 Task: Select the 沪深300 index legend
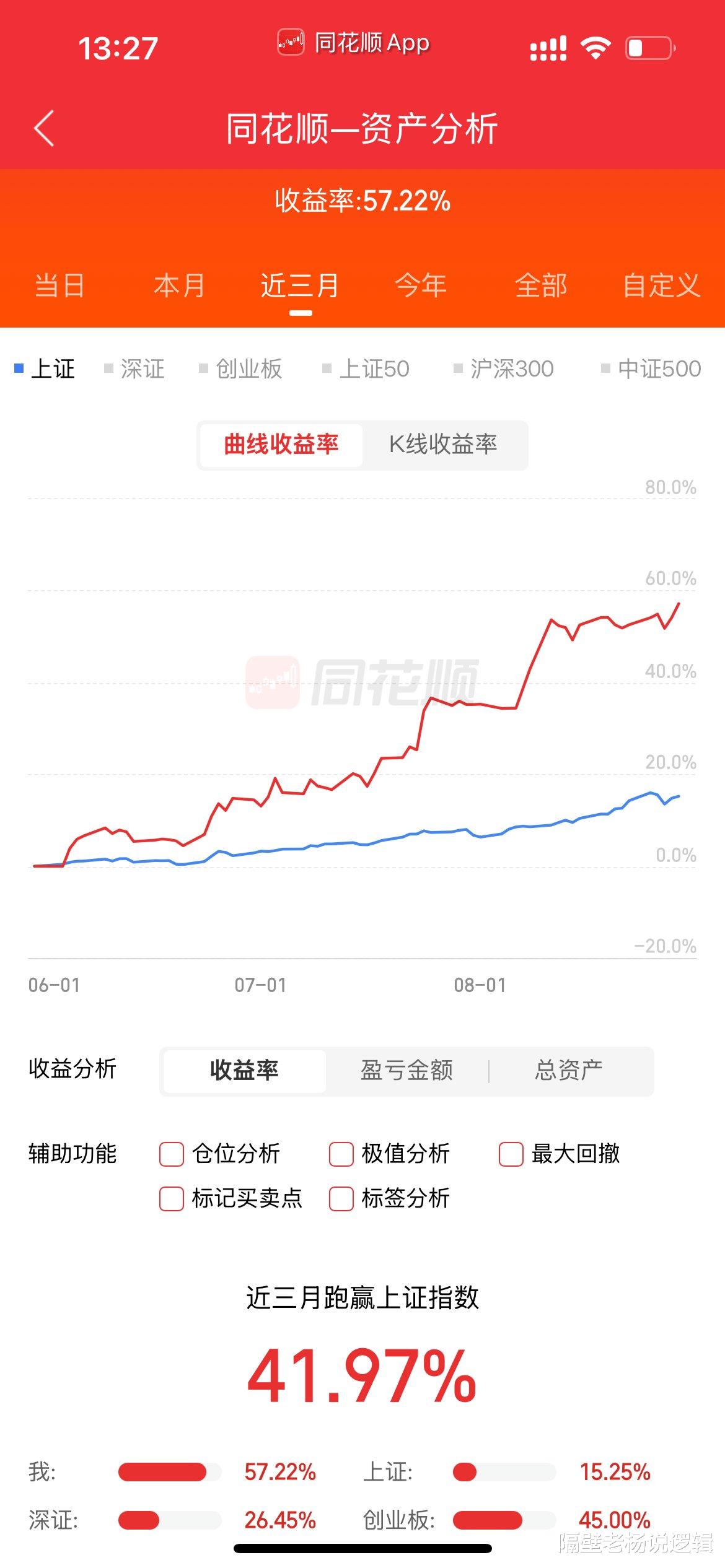[504, 368]
